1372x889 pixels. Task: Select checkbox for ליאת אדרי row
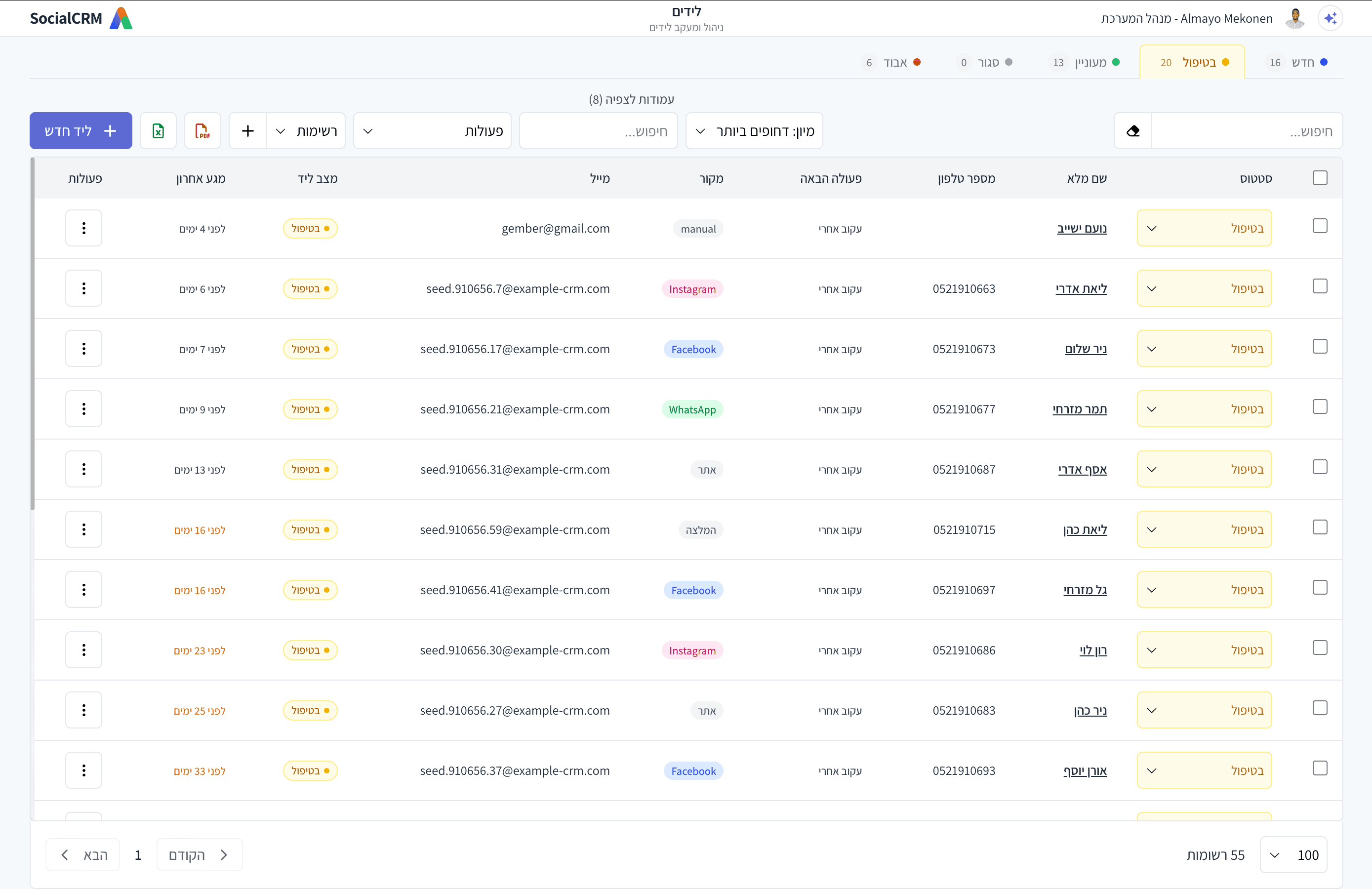pos(1320,286)
